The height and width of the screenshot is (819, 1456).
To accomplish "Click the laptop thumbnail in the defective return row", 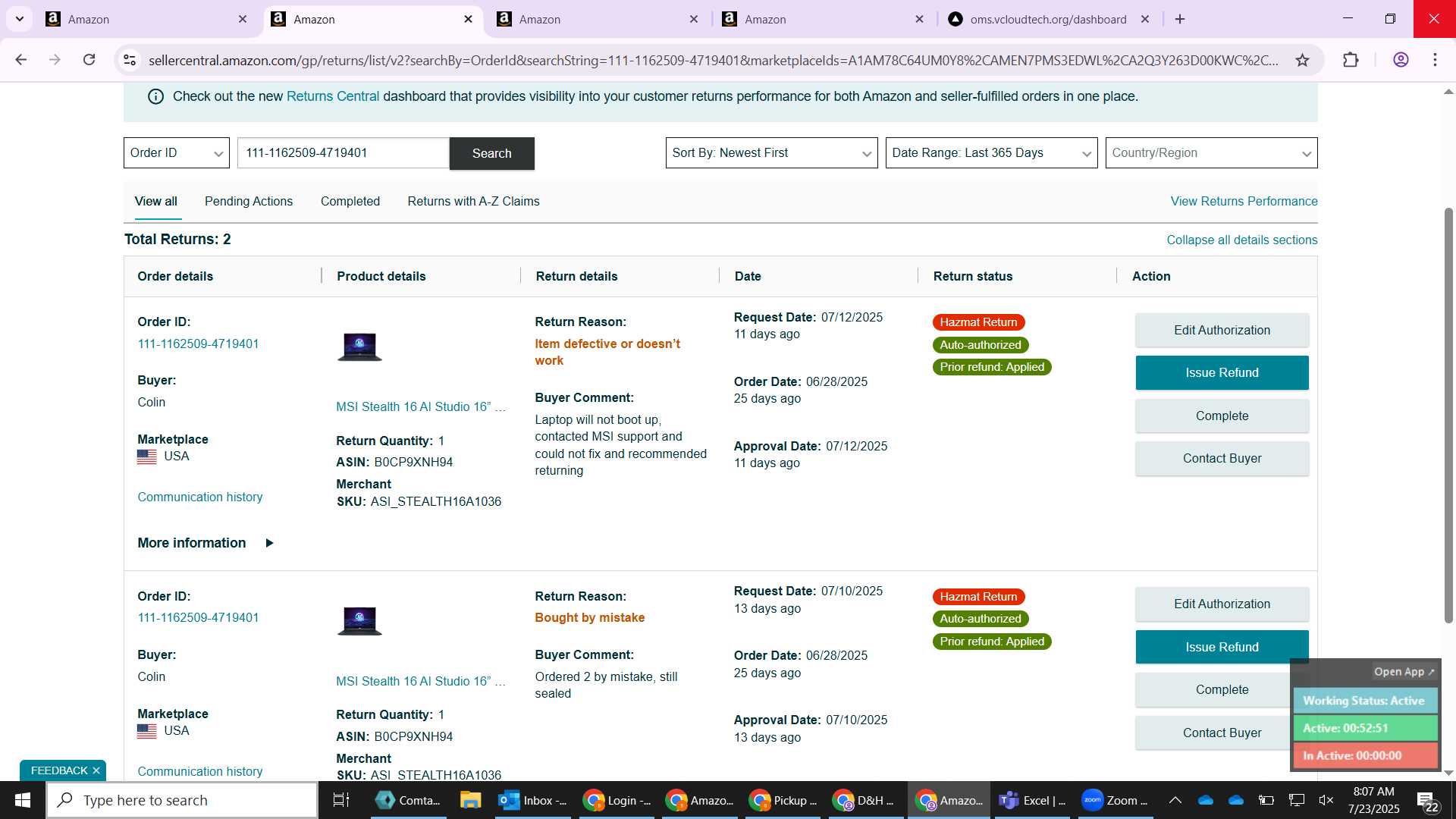I will [x=359, y=347].
